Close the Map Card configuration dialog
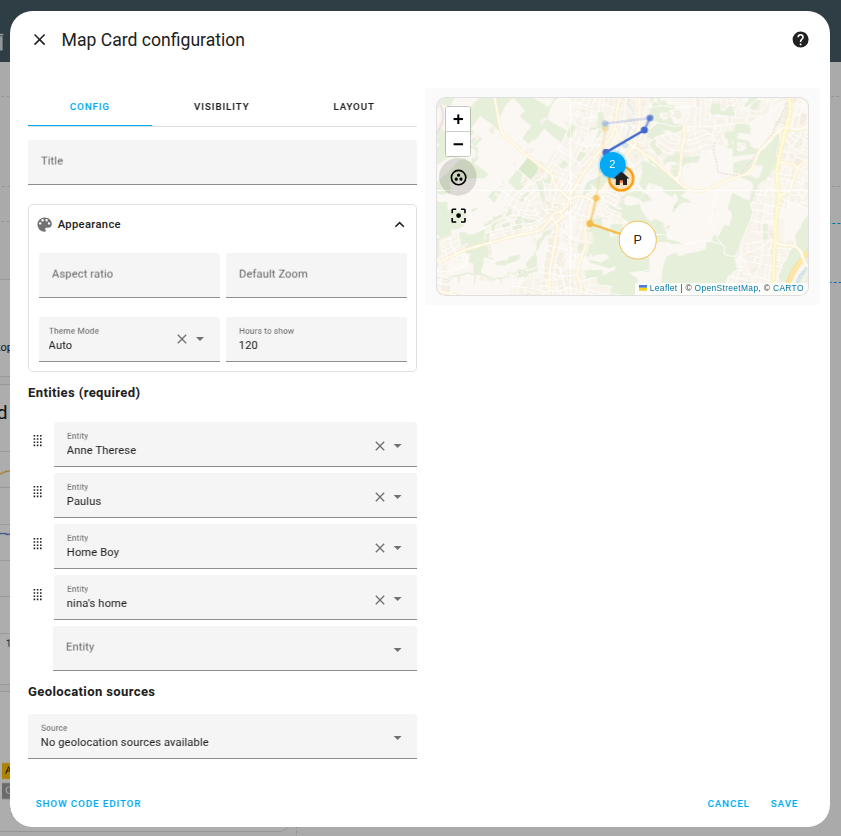 point(40,40)
